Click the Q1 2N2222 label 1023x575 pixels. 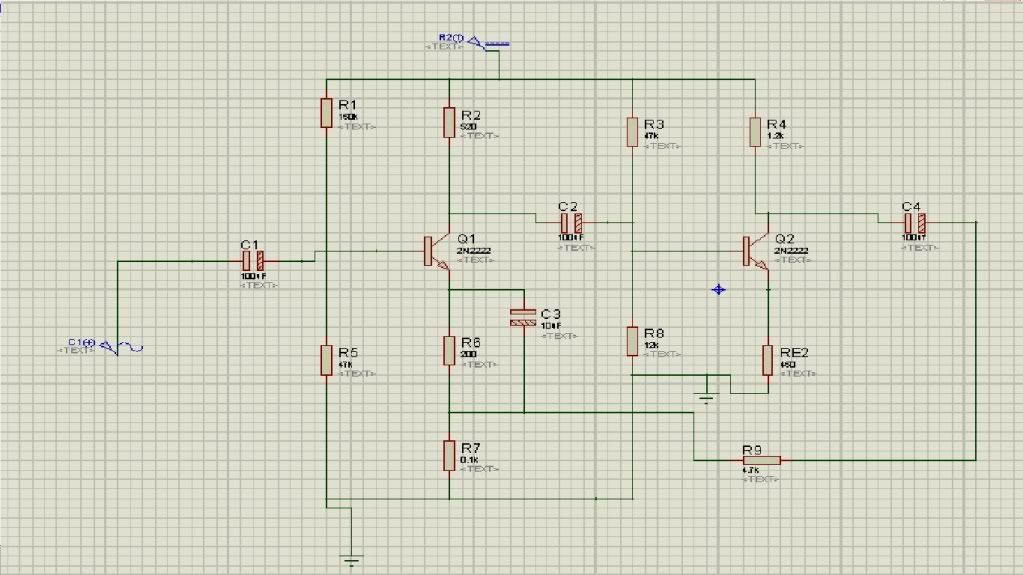click(x=474, y=251)
